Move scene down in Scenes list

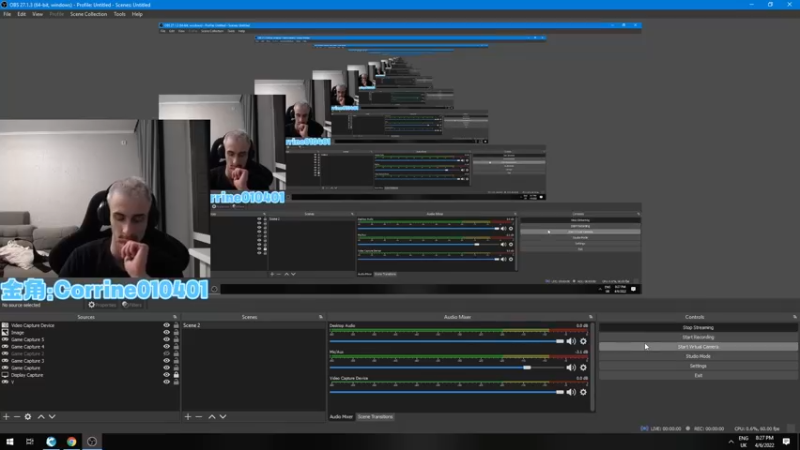tap(223, 417)
